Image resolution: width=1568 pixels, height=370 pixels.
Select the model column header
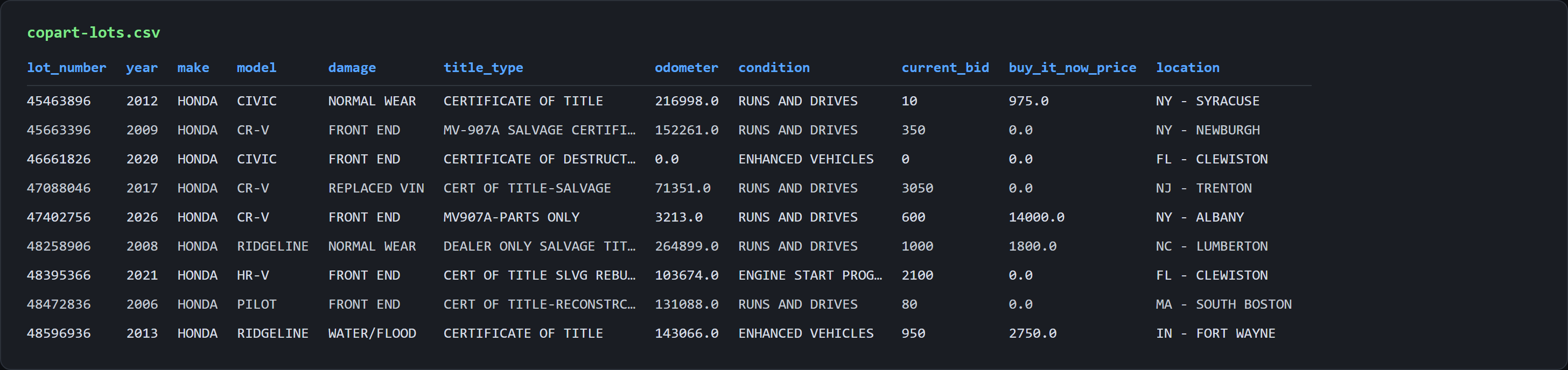(256, 67)
